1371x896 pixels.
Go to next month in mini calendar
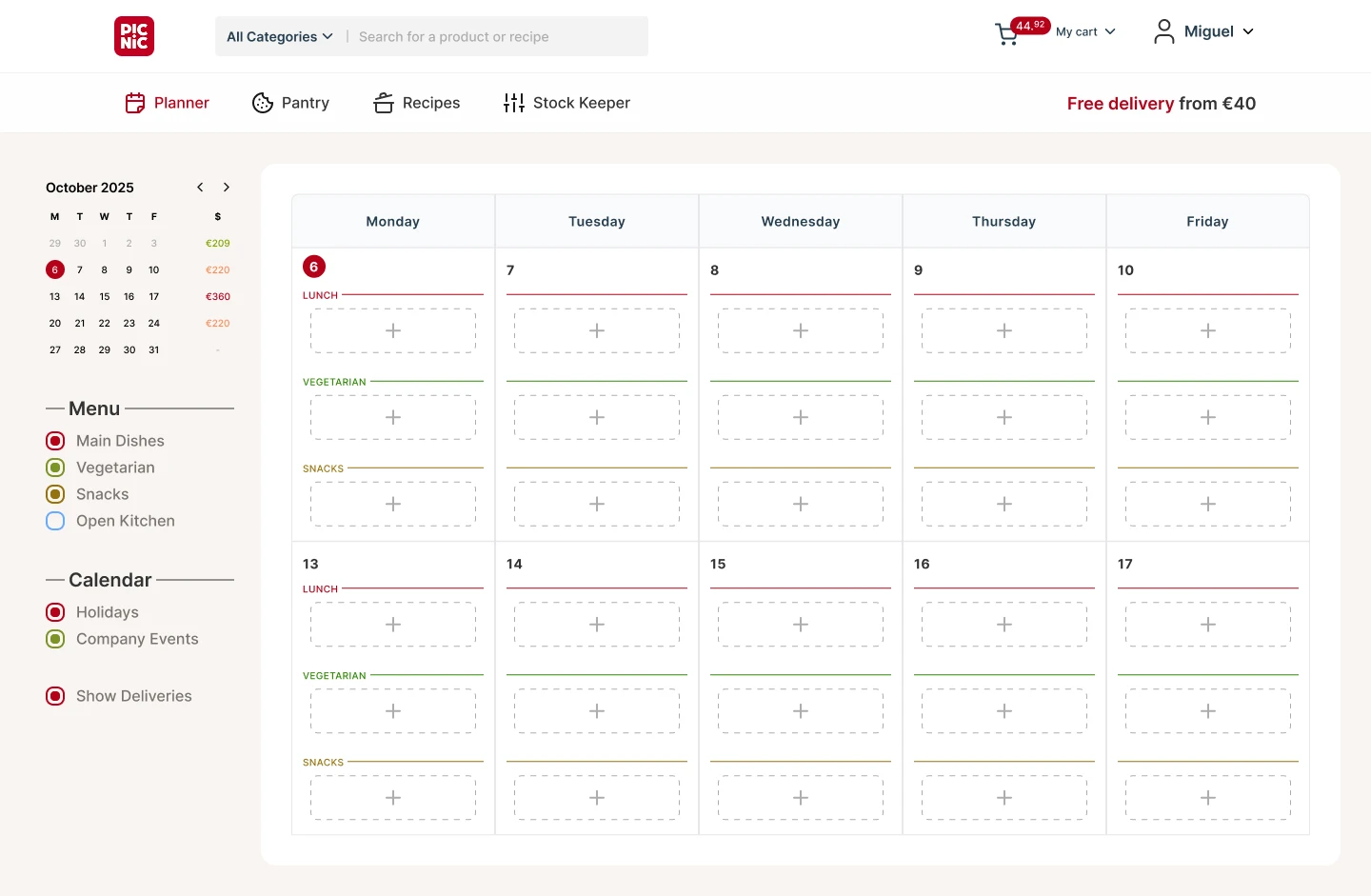227,187
